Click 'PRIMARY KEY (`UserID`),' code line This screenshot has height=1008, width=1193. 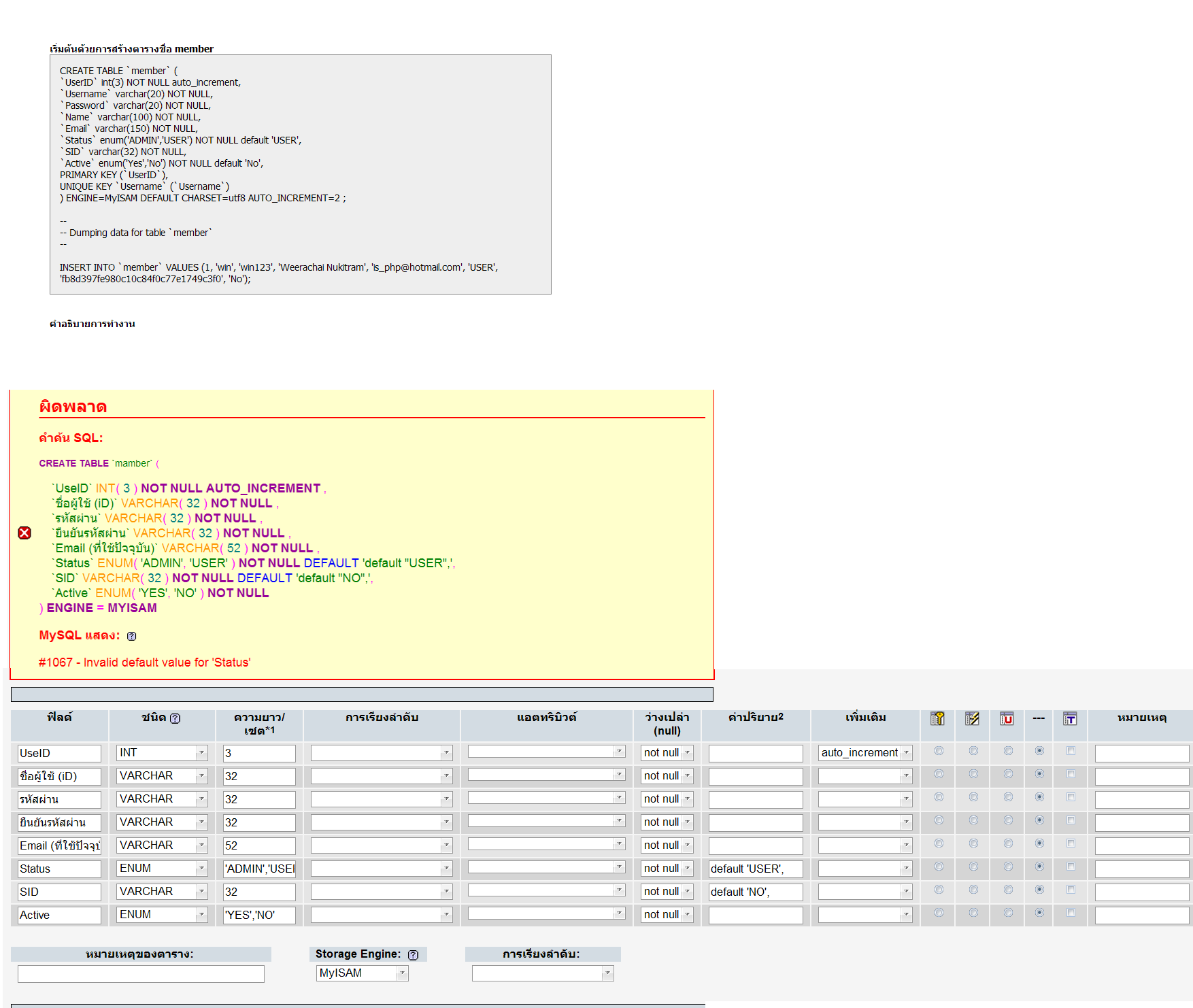(x=114, y=175)
